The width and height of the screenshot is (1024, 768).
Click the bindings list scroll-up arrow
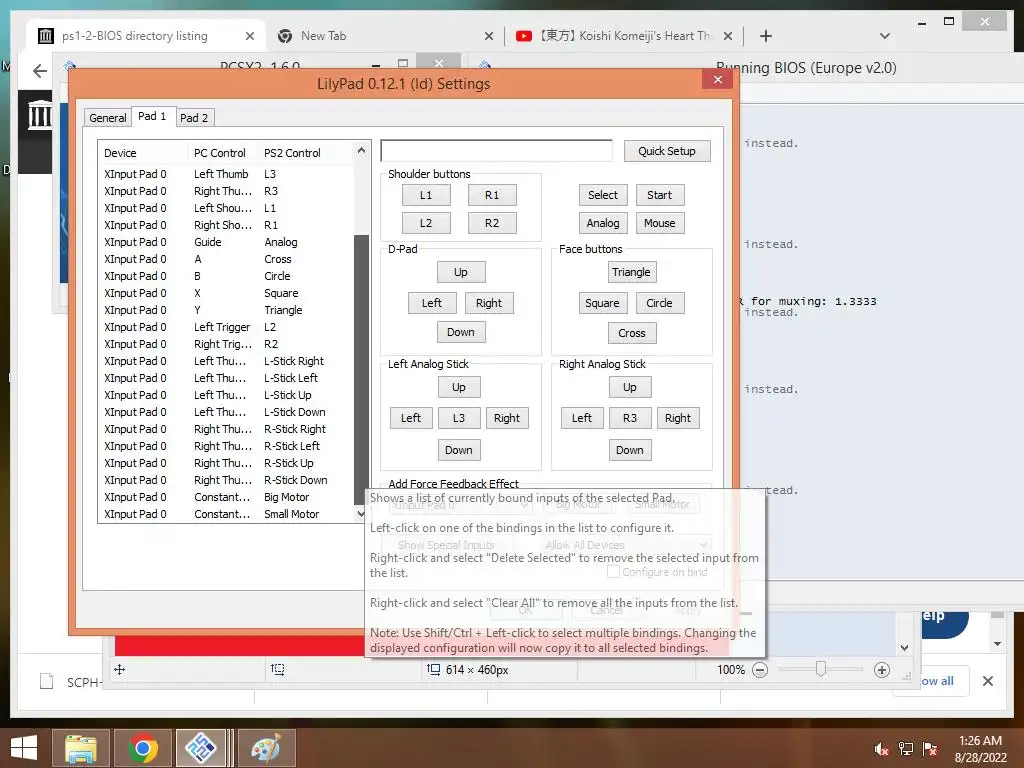pyautogui.click(x=361, y=151)
